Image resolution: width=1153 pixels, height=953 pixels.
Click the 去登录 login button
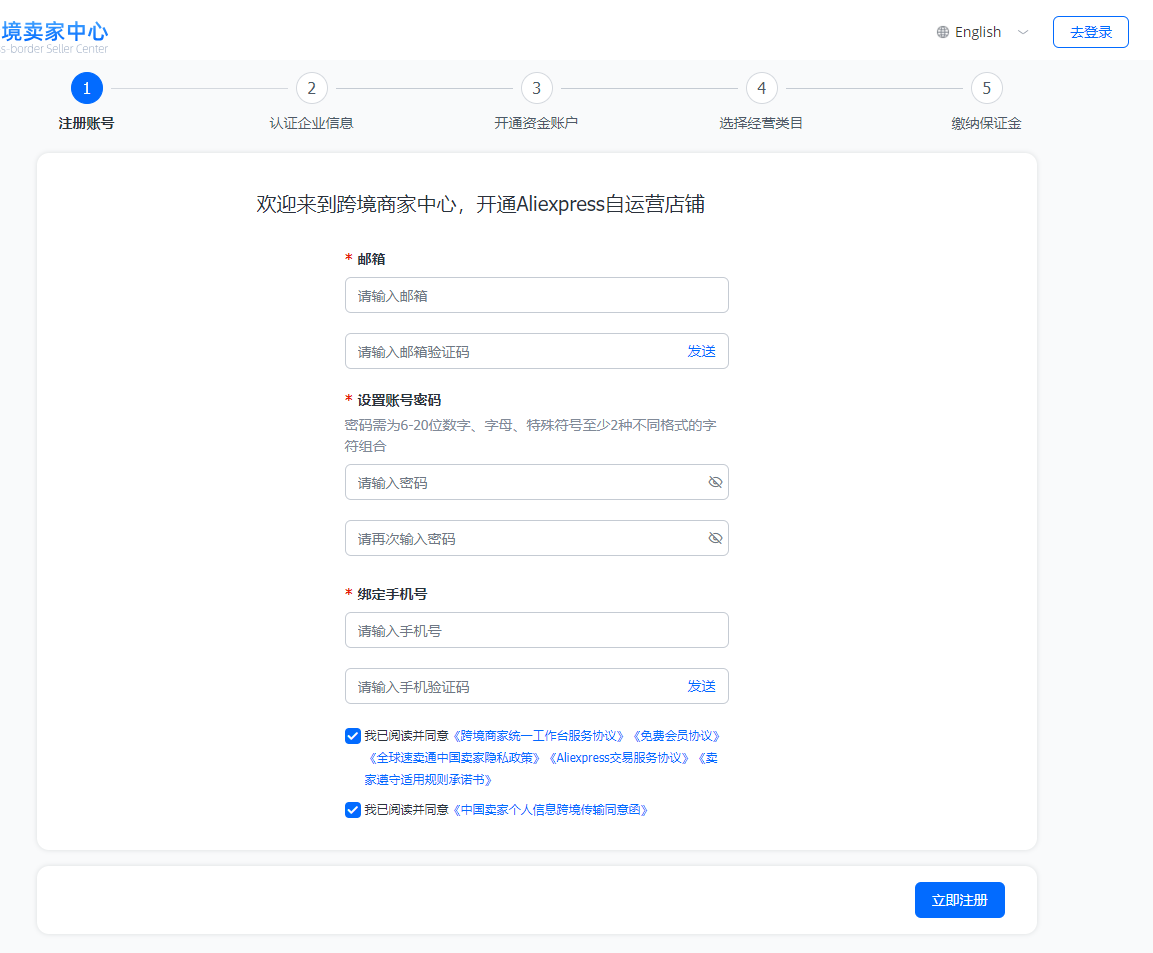click(x=1090, y=32)
